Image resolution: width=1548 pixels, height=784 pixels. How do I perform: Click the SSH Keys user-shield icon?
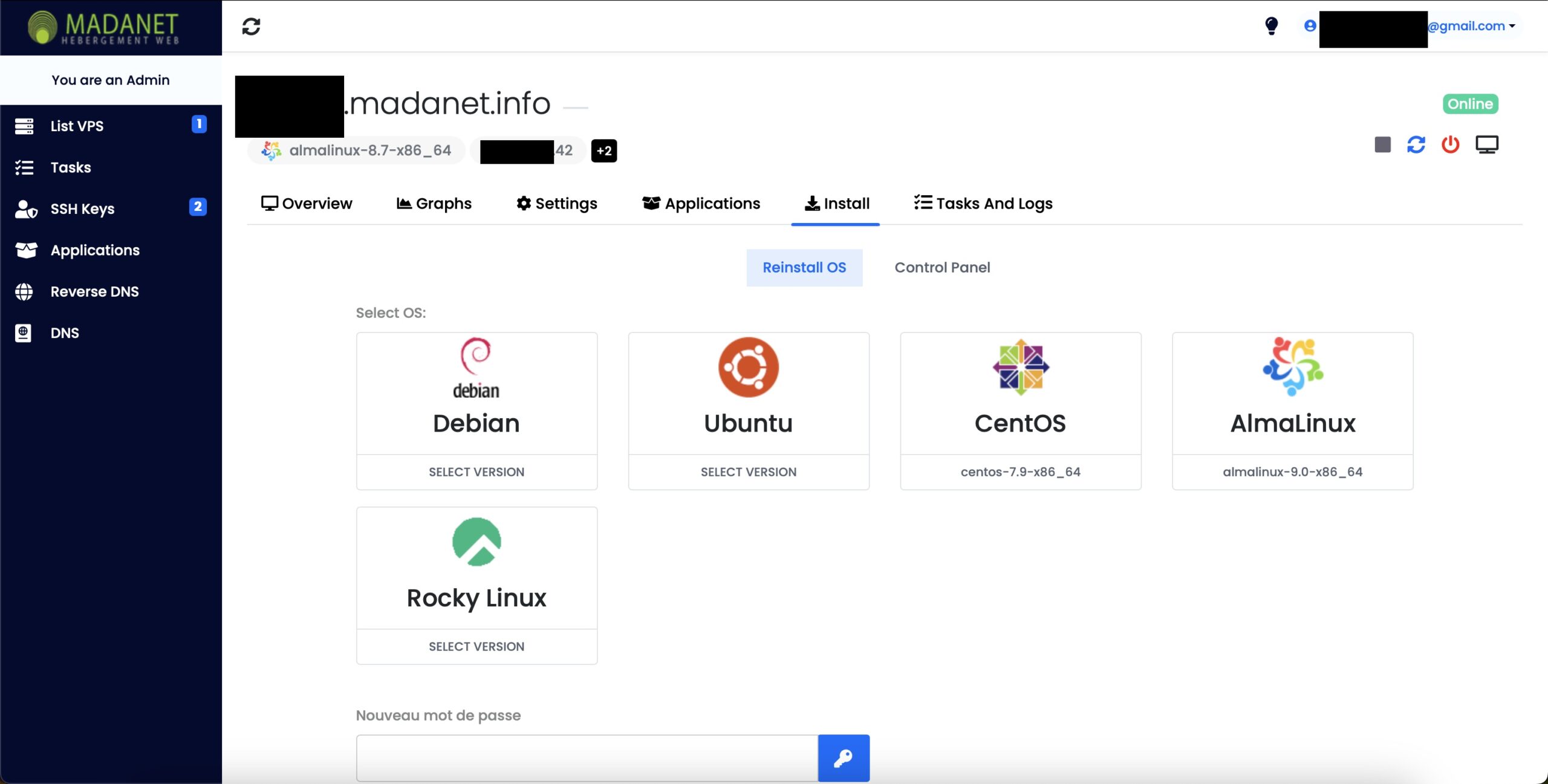pos(26,209)
